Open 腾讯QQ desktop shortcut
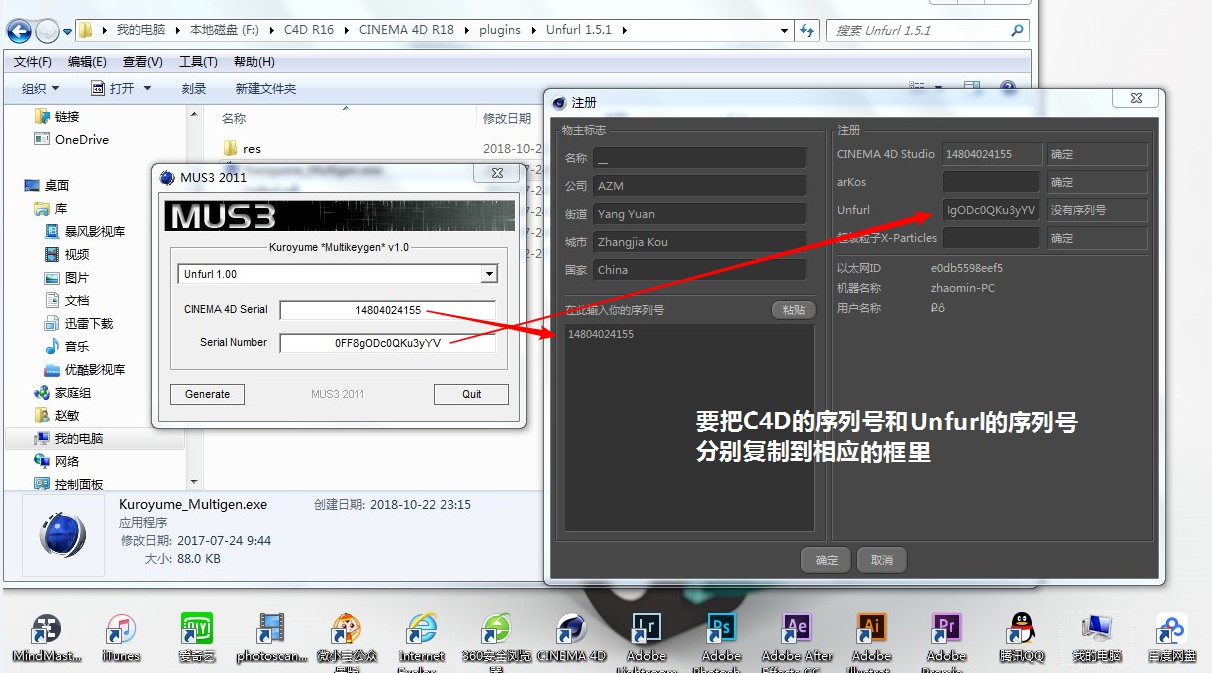 1021,638
